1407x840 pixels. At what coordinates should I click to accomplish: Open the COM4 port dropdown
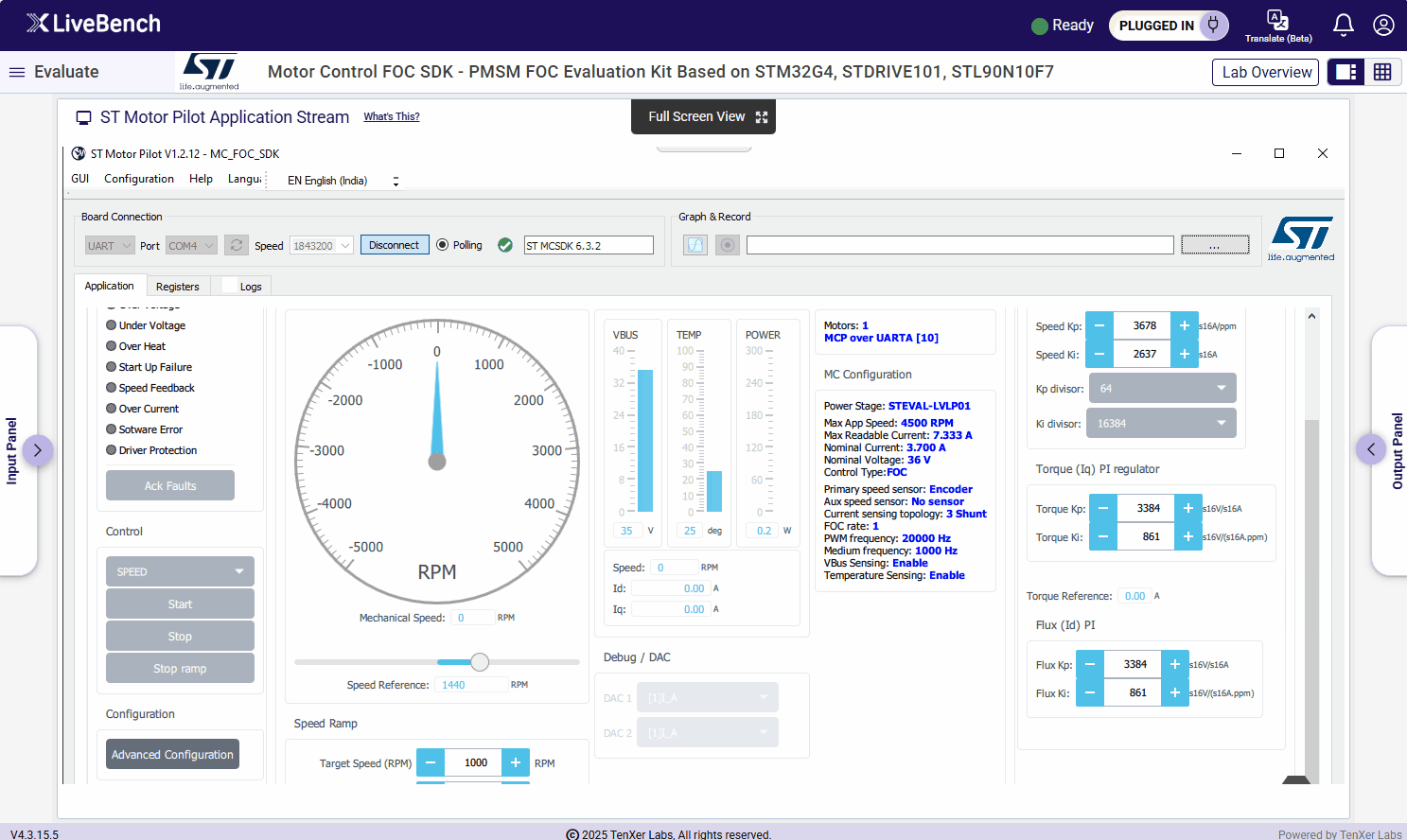pos(191,246)
